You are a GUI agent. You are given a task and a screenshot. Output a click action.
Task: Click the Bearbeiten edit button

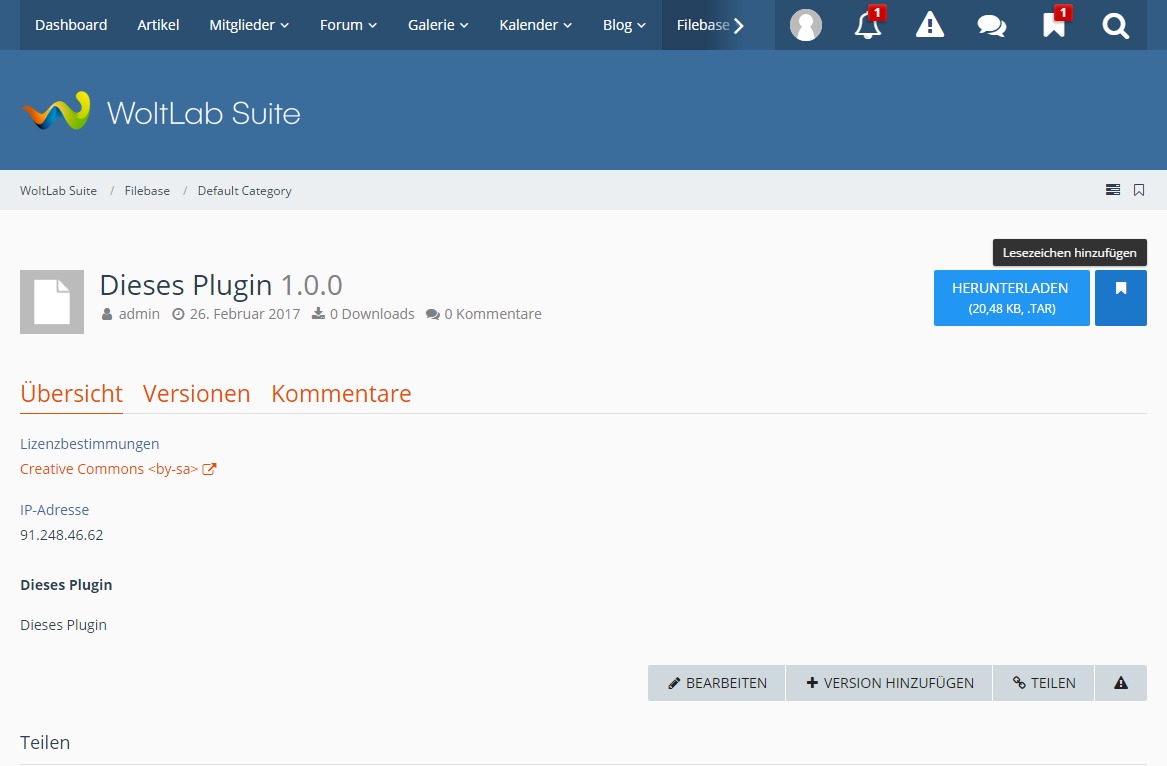tap(717, 683)
